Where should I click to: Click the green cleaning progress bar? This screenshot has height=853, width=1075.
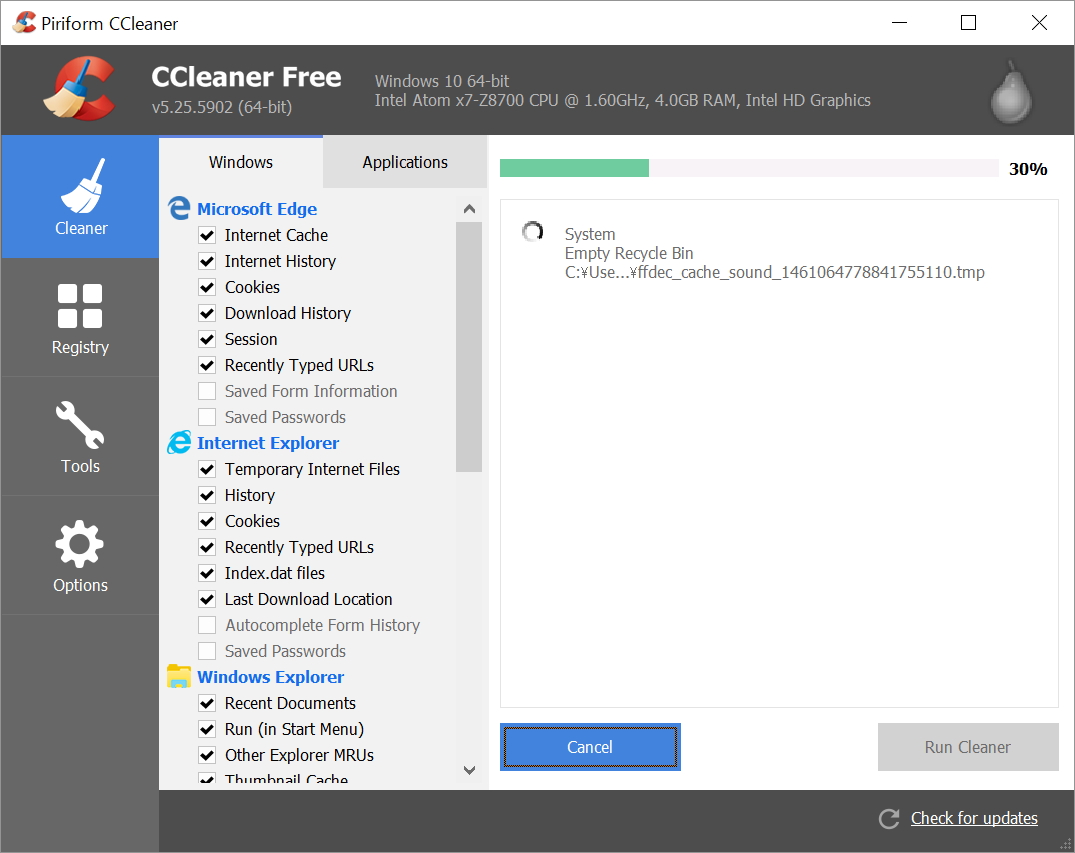point(574,168)
